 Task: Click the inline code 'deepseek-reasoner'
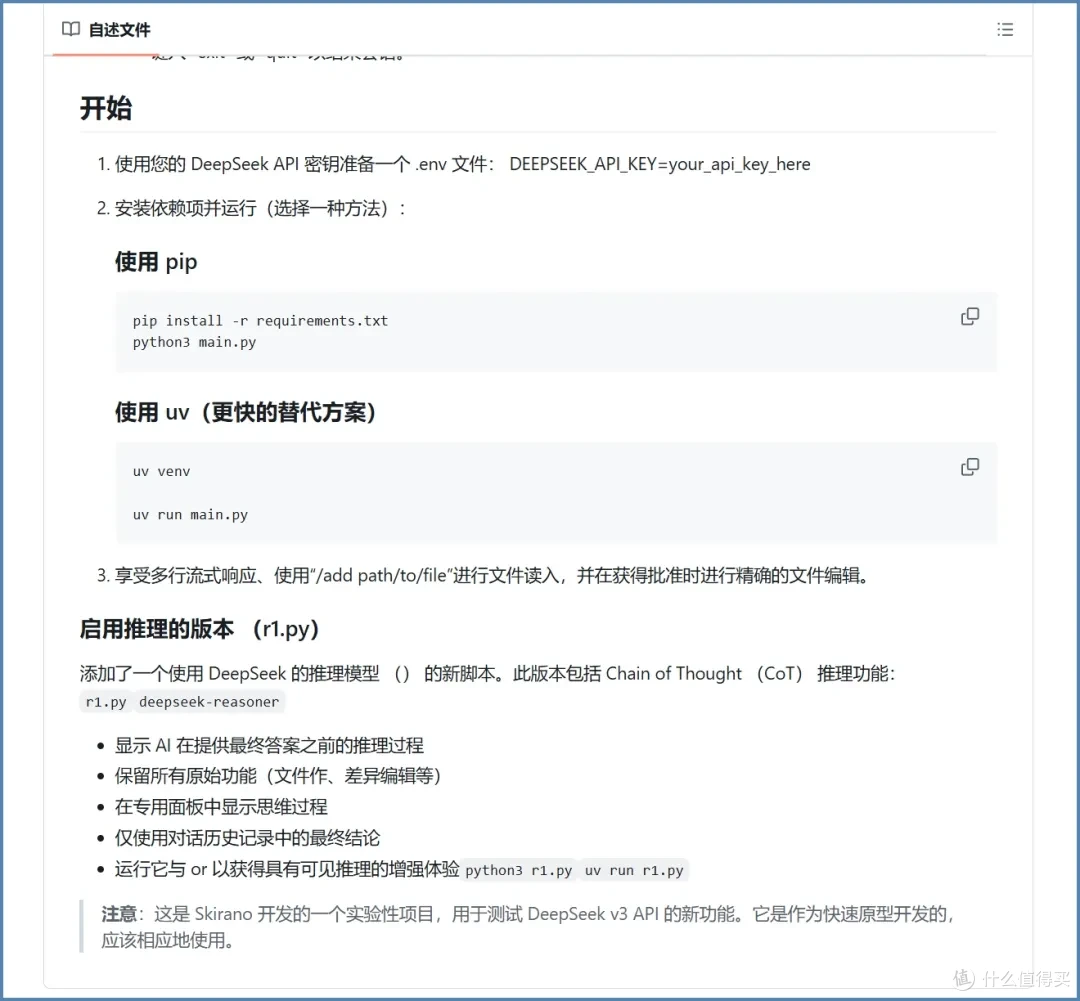[x=209, y=702]
